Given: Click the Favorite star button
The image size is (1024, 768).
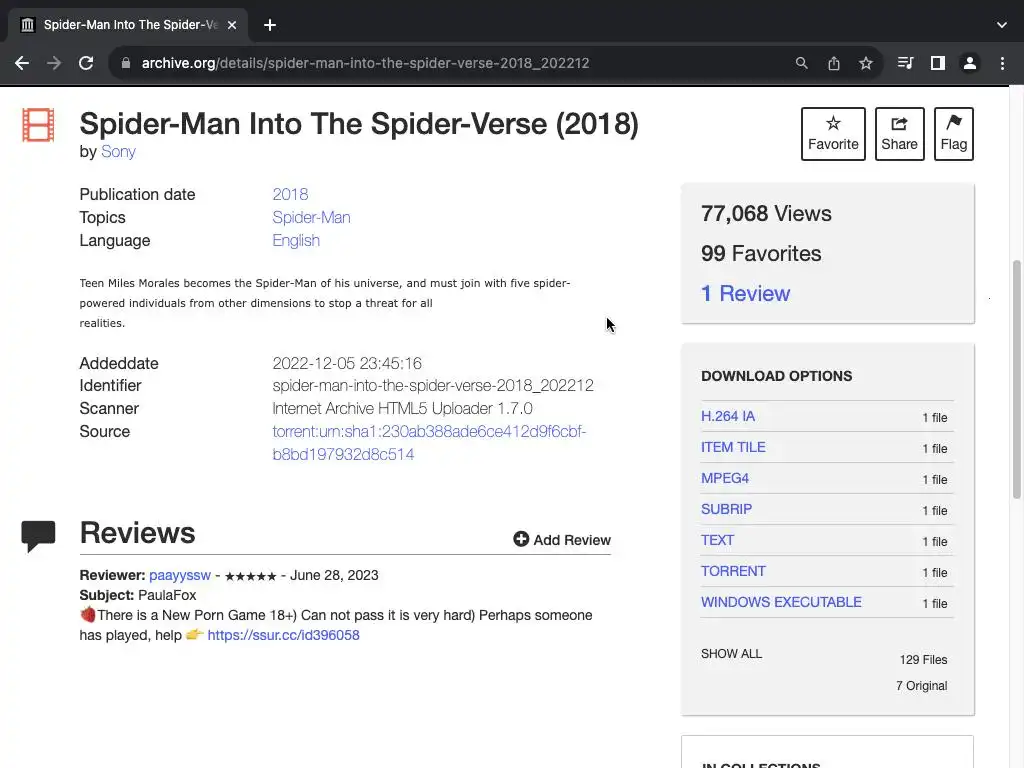Looking at the screenshot, I should coord(833,134).
